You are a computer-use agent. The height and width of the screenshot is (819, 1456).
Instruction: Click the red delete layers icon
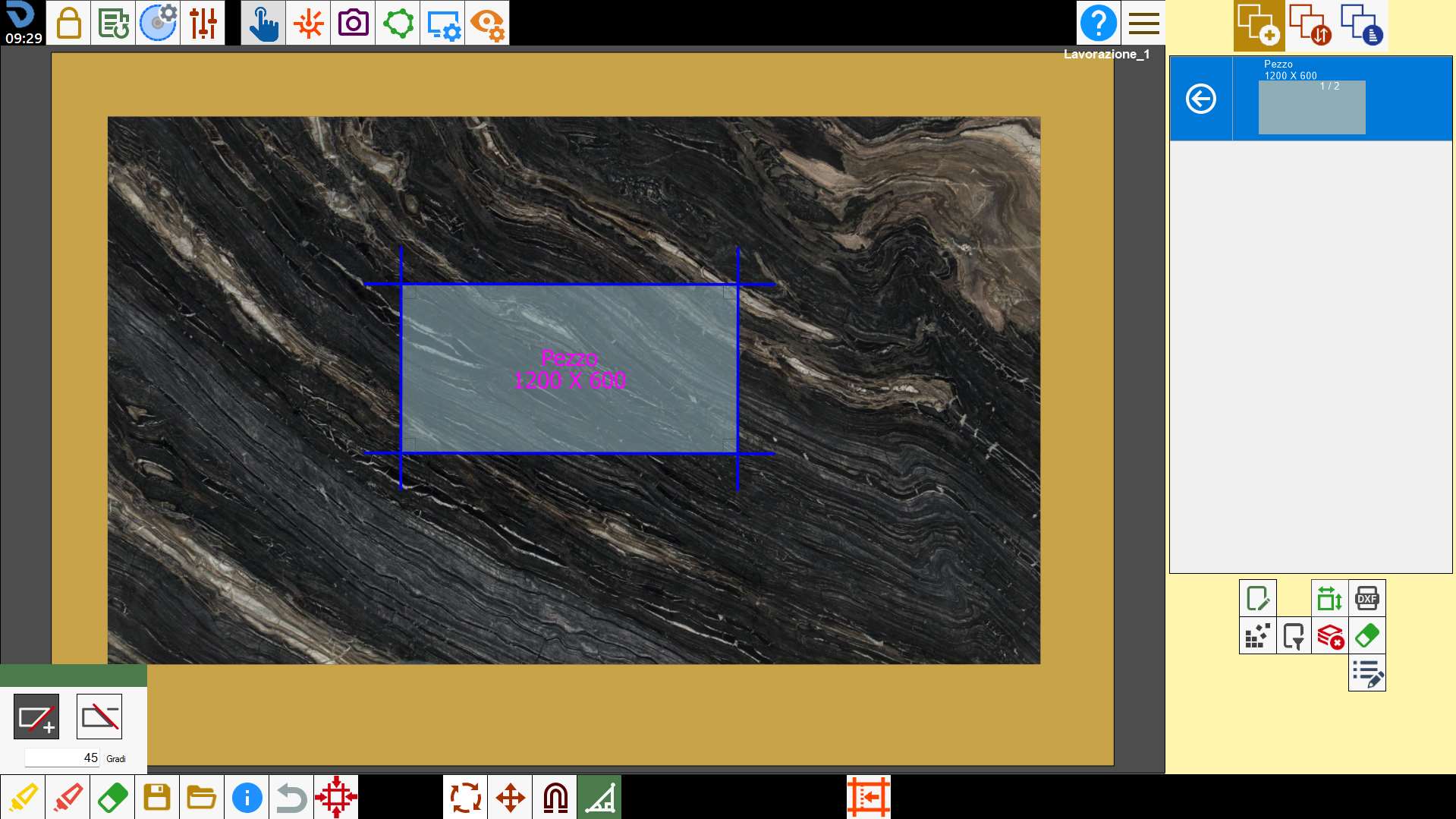tap(1329, 635)
